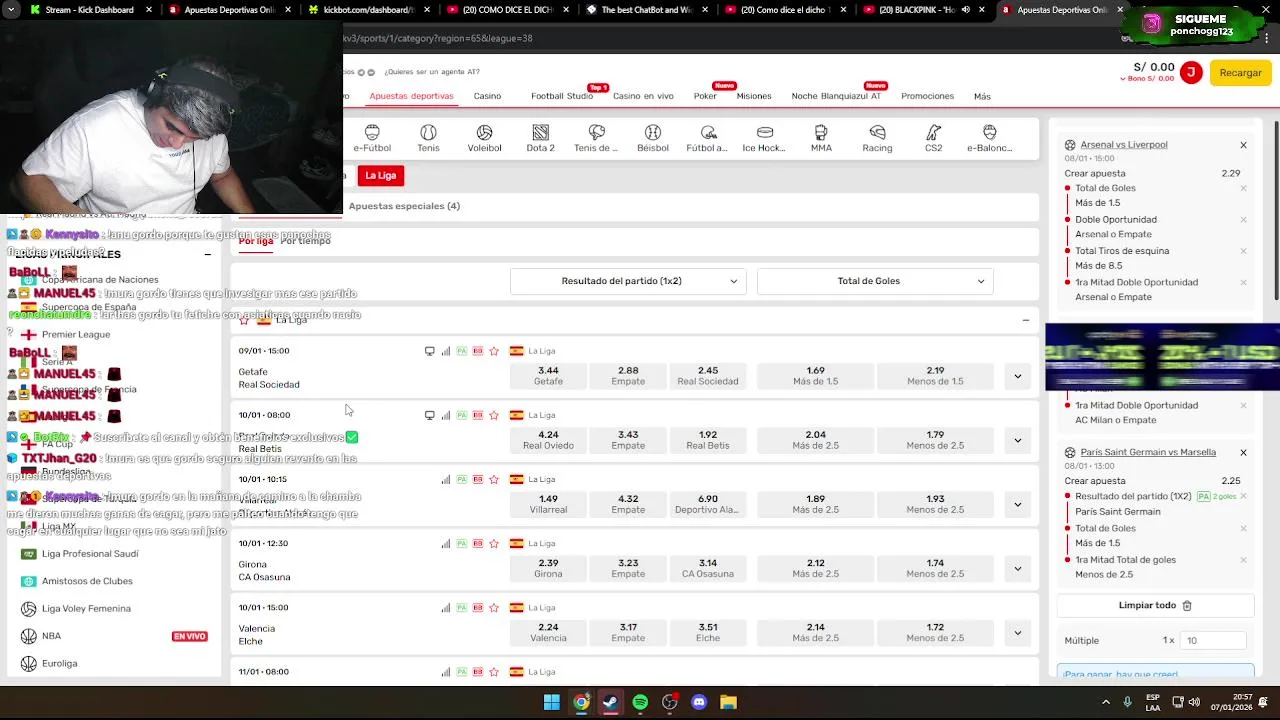This screenshot has height=720, width=1280.
Task: Open the Dota 2 category icon
Action: pos(540,138)
